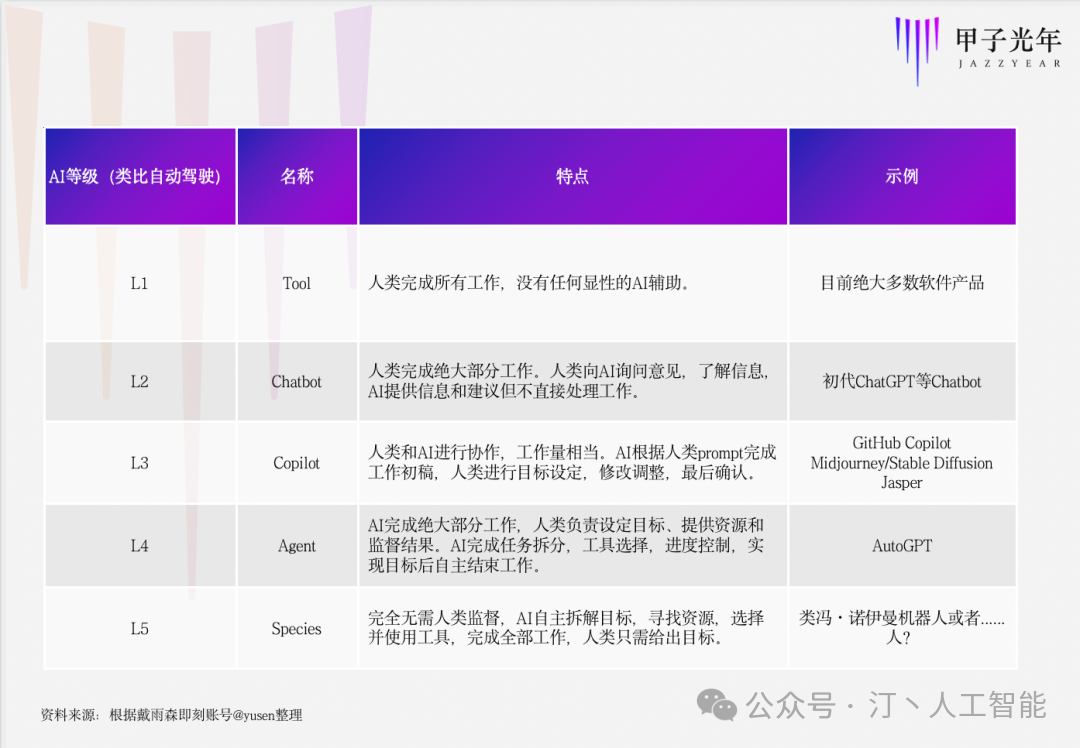Screen dimensions: 1080x748
Task: Select the 'Chatbot' name cell
Action: [x=297, y=381]
